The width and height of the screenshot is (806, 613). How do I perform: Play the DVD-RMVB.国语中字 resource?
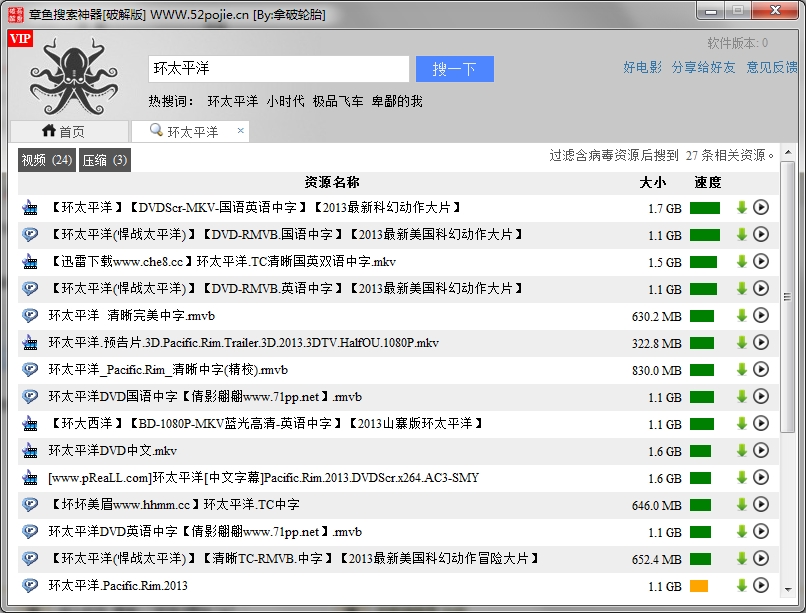point(761,235)
